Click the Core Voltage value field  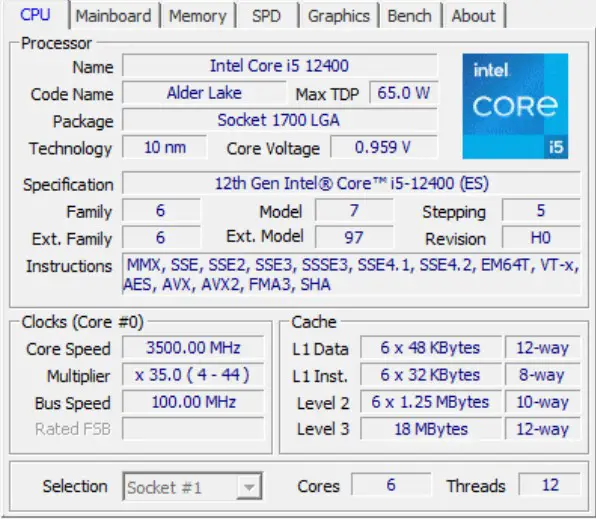point(384,147)
